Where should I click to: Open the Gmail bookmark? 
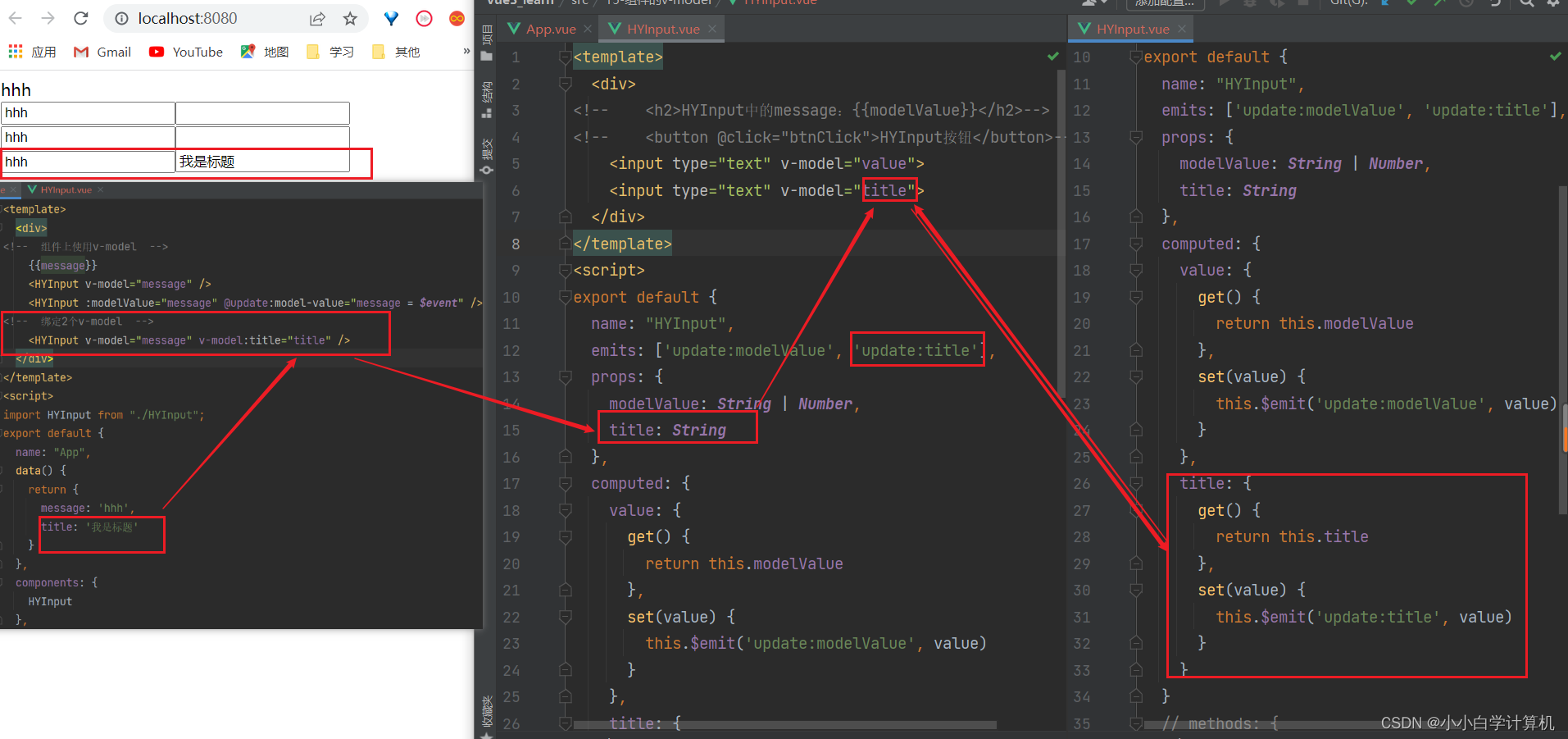pyautogui.click(x=102, y=52)
